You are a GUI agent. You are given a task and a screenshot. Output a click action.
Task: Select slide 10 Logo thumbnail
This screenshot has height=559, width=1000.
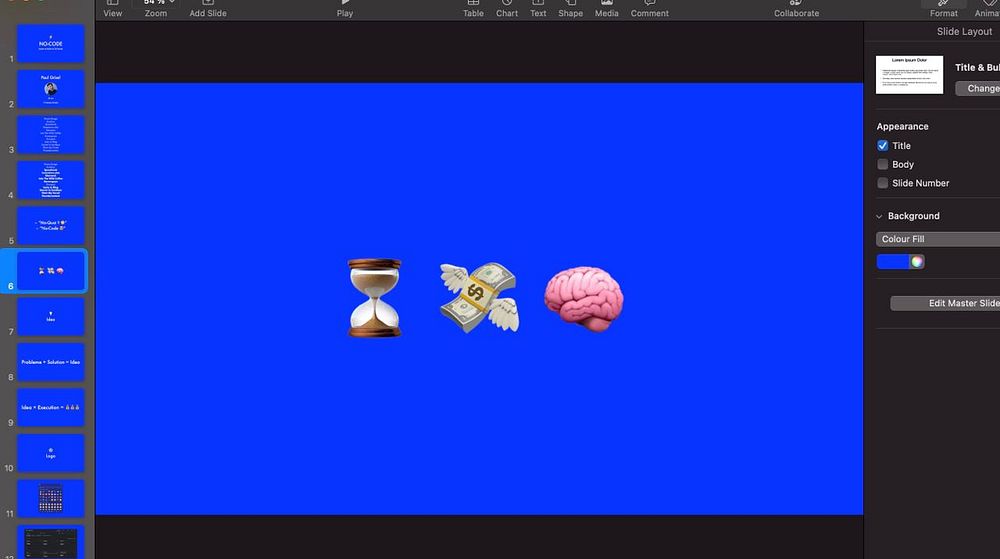(x=50, y=453)
